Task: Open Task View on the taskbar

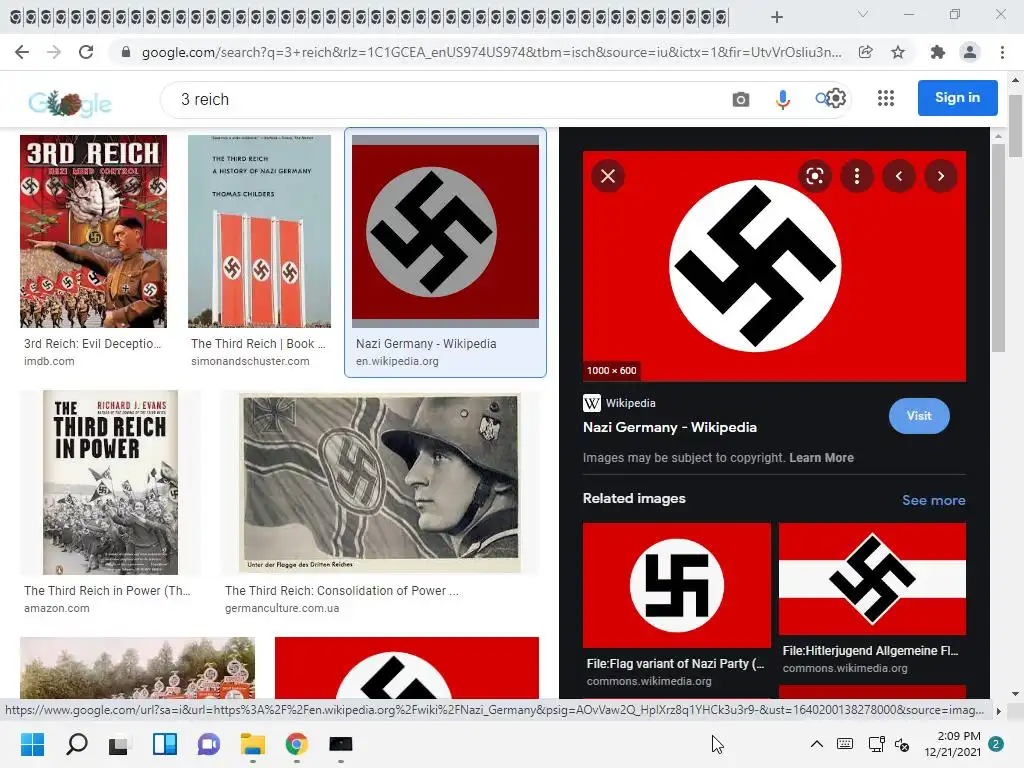Action: point(120,744)
